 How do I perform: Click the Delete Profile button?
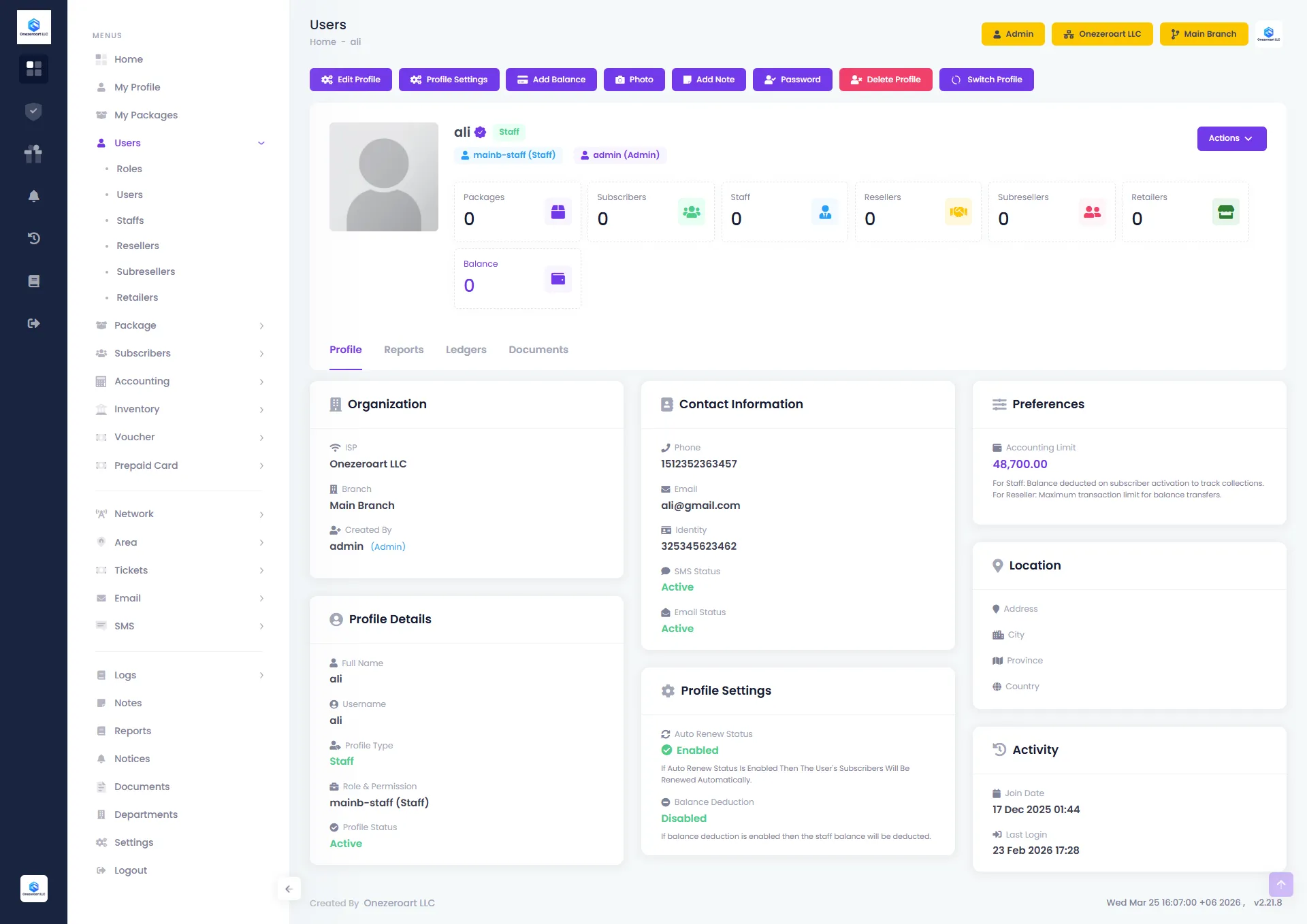(886, 80)
